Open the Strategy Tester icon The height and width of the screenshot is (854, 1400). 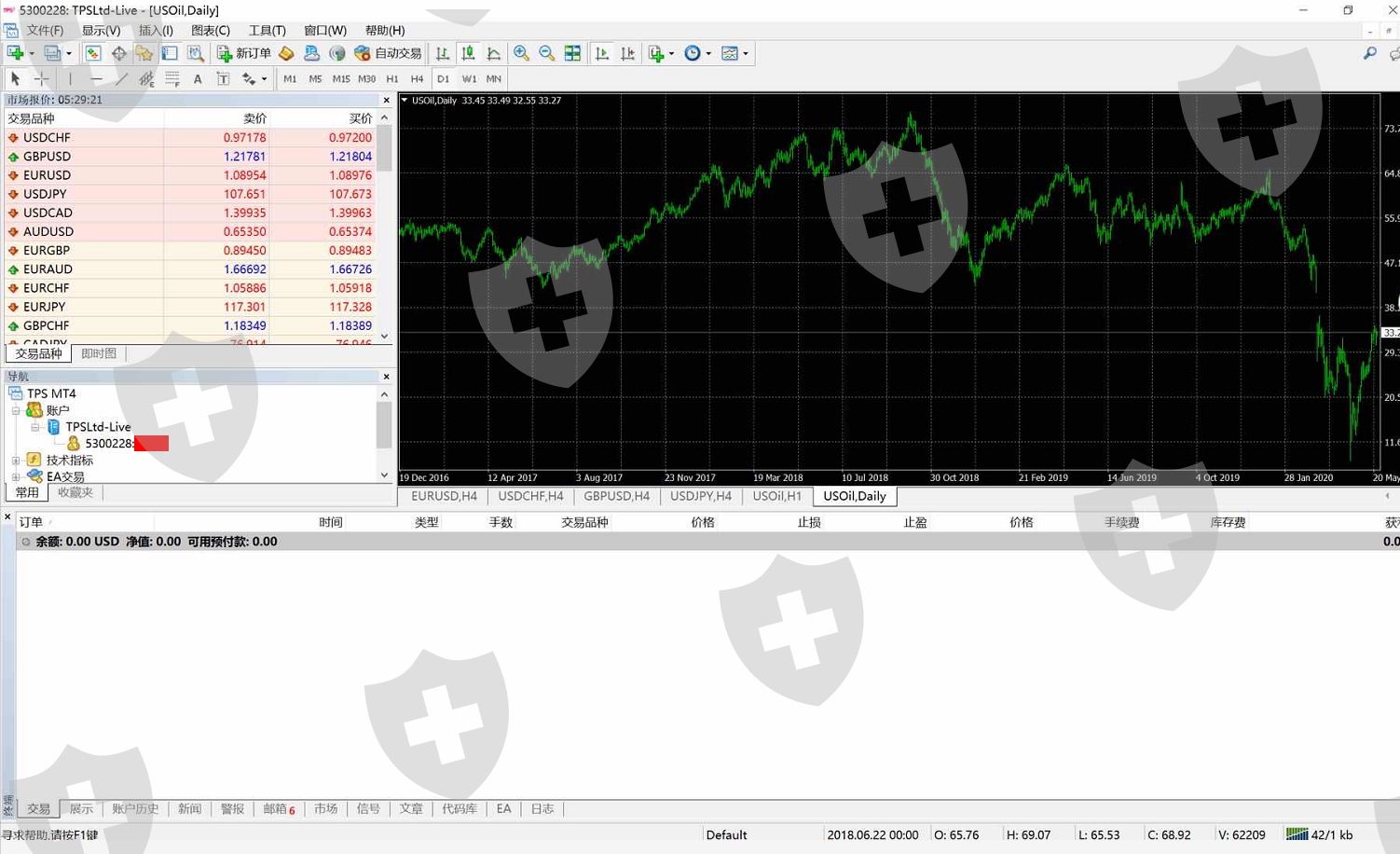click(195, 53)
